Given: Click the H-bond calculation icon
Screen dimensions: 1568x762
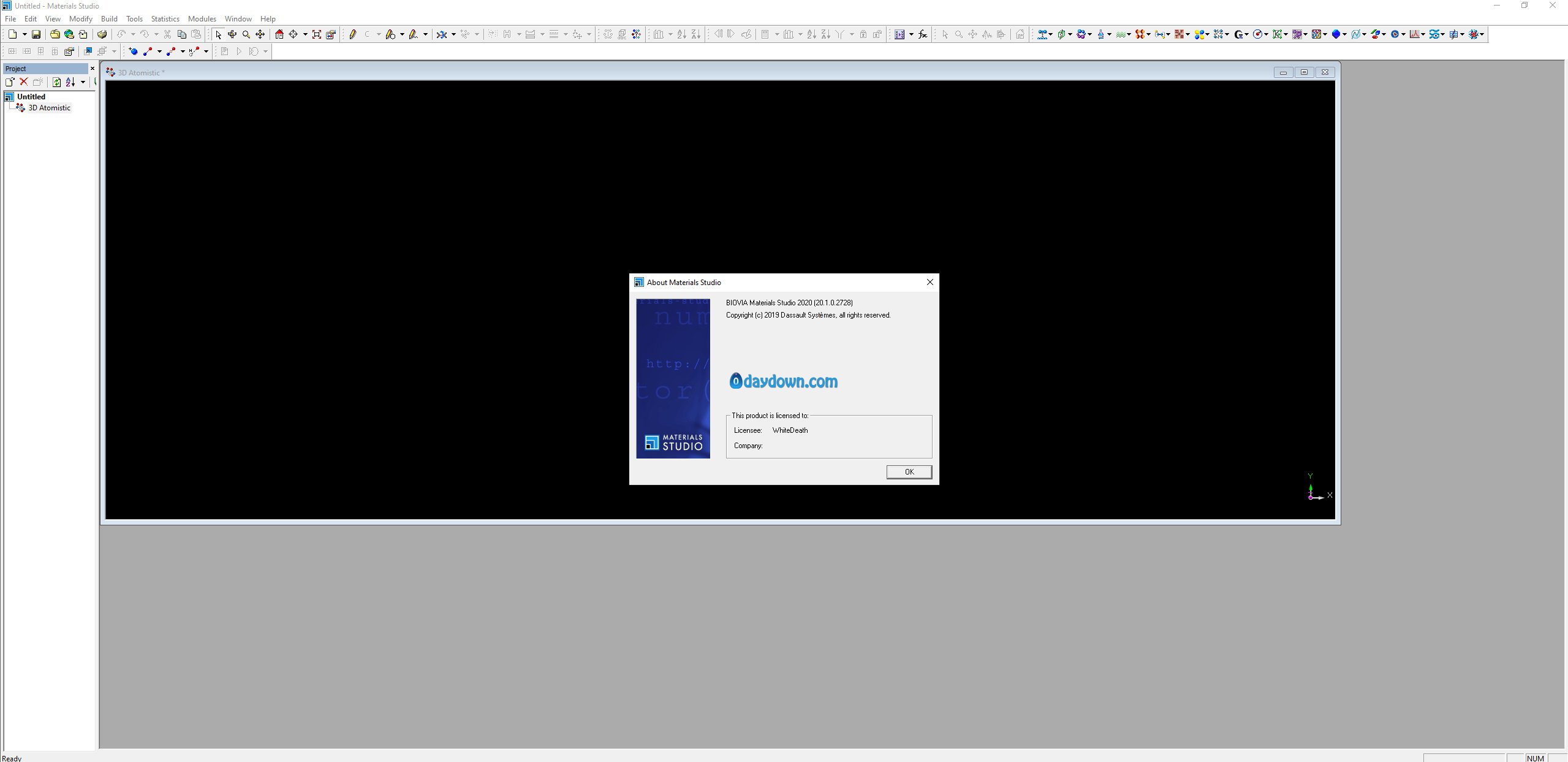Looking at the screenshot, I should [194, 51].
